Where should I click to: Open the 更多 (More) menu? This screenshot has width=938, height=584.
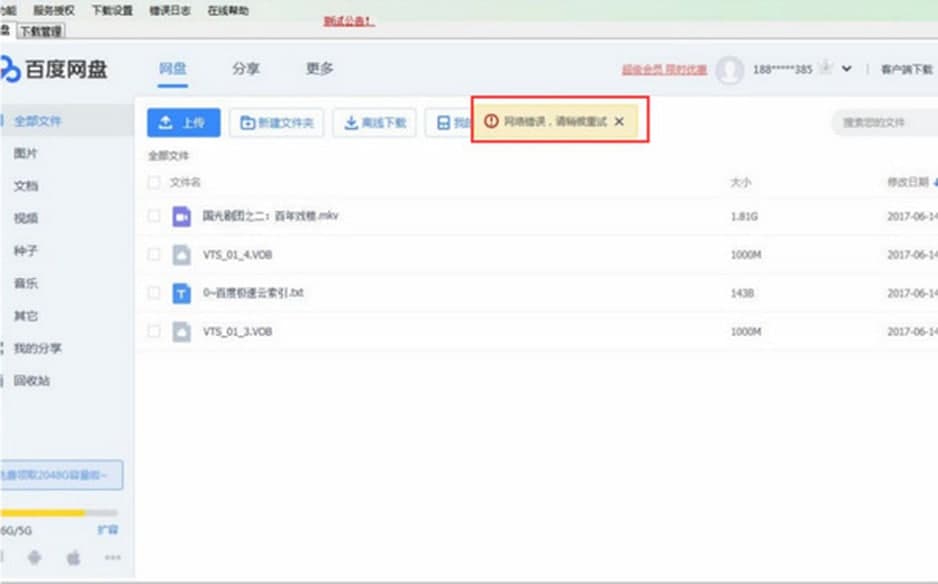(317, 69)
